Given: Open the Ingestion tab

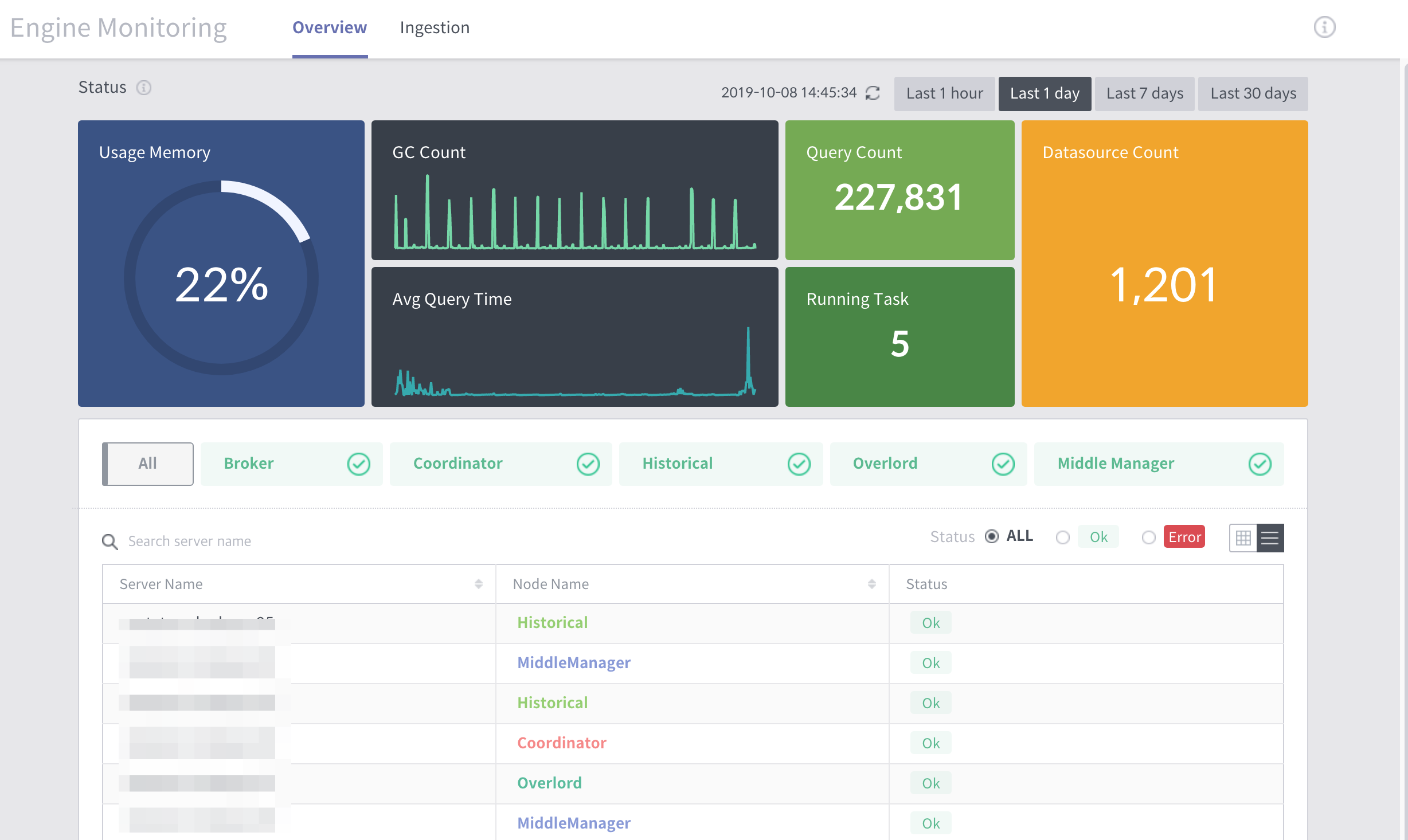Looking at the screenshot, I should tap(435, 28).
